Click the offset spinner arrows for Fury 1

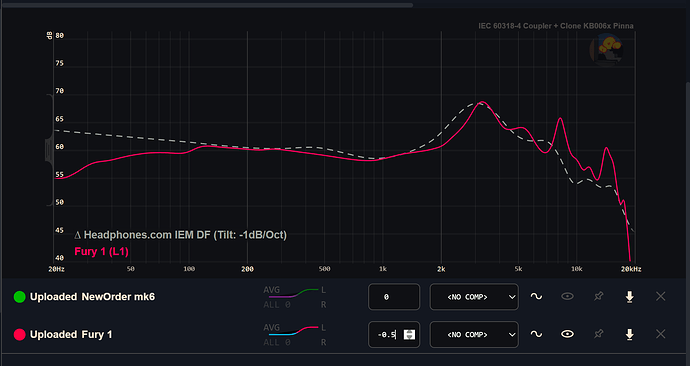pos(409,335)
